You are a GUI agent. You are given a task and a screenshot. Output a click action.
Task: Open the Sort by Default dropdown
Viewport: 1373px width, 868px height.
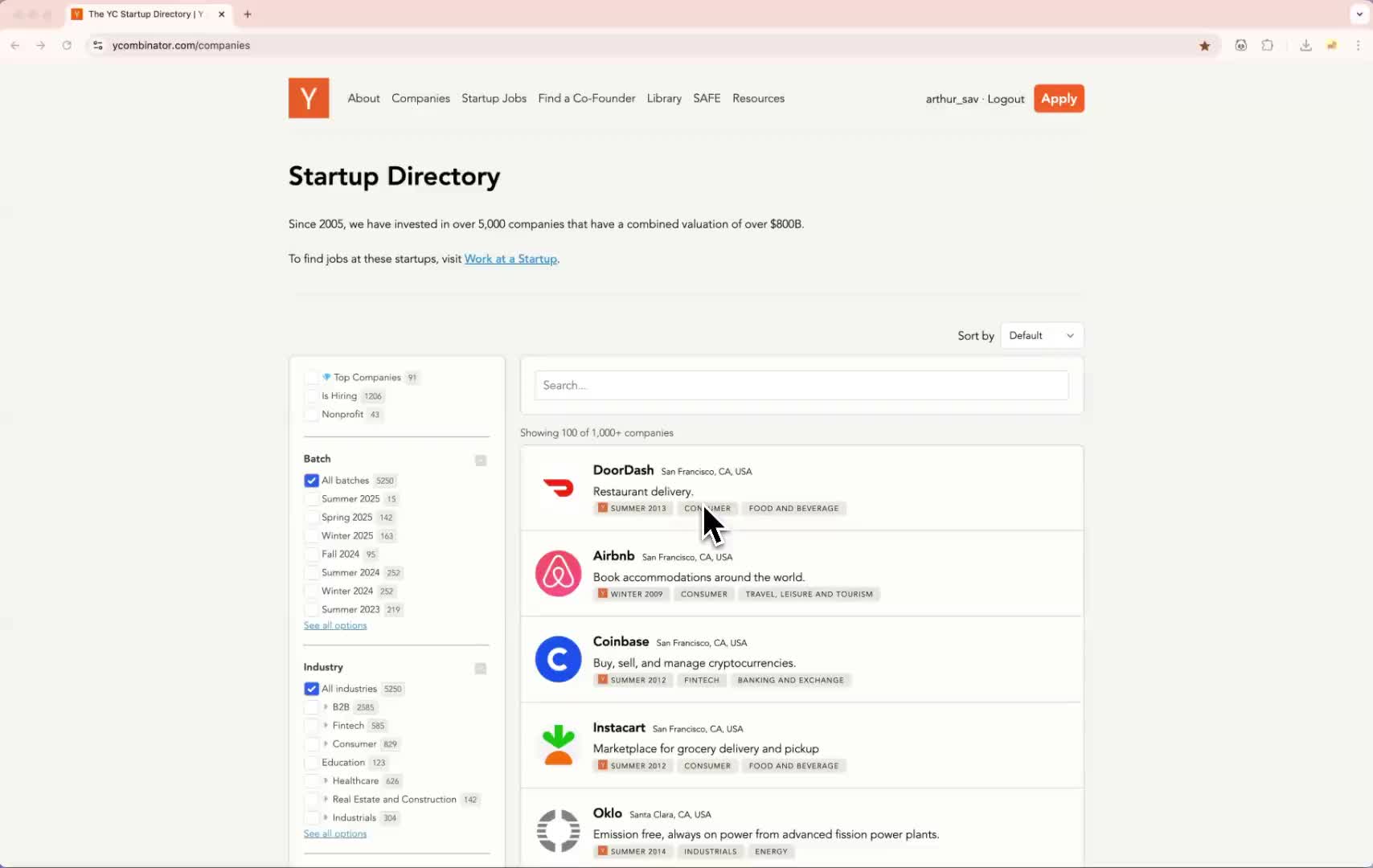[x=1041, y=336]
